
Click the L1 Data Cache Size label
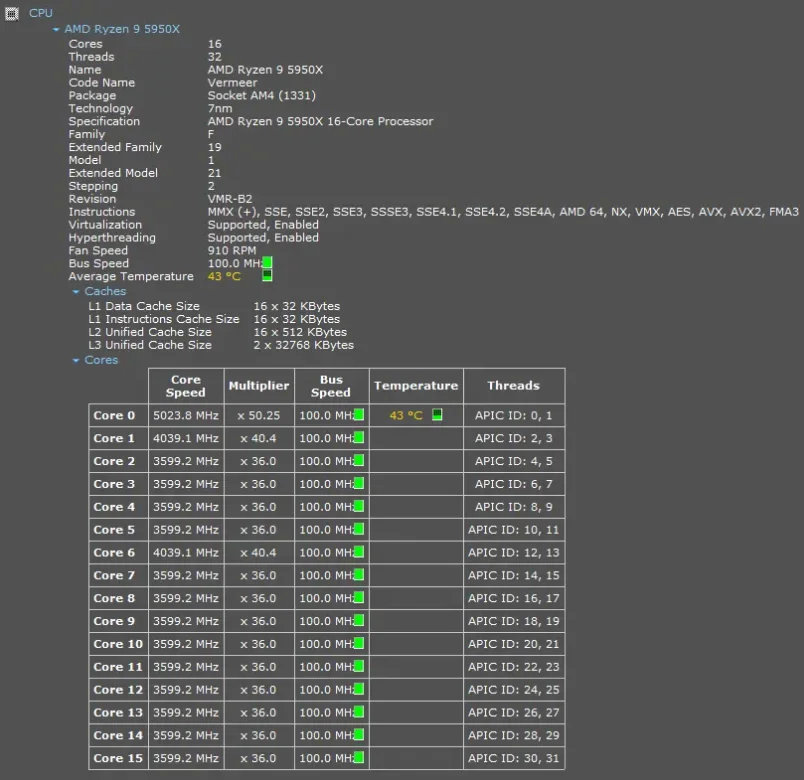144,306
